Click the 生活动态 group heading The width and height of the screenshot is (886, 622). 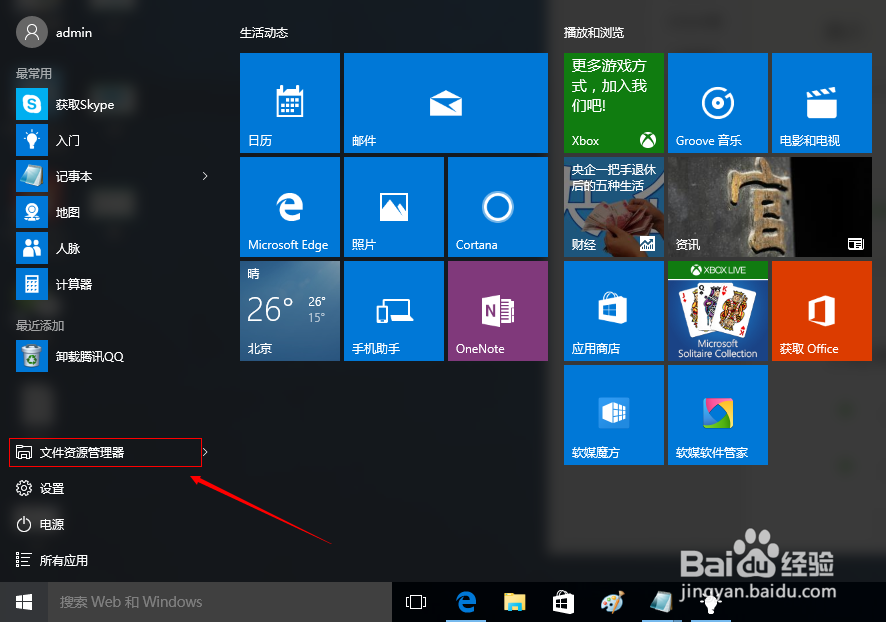point(264,33)
